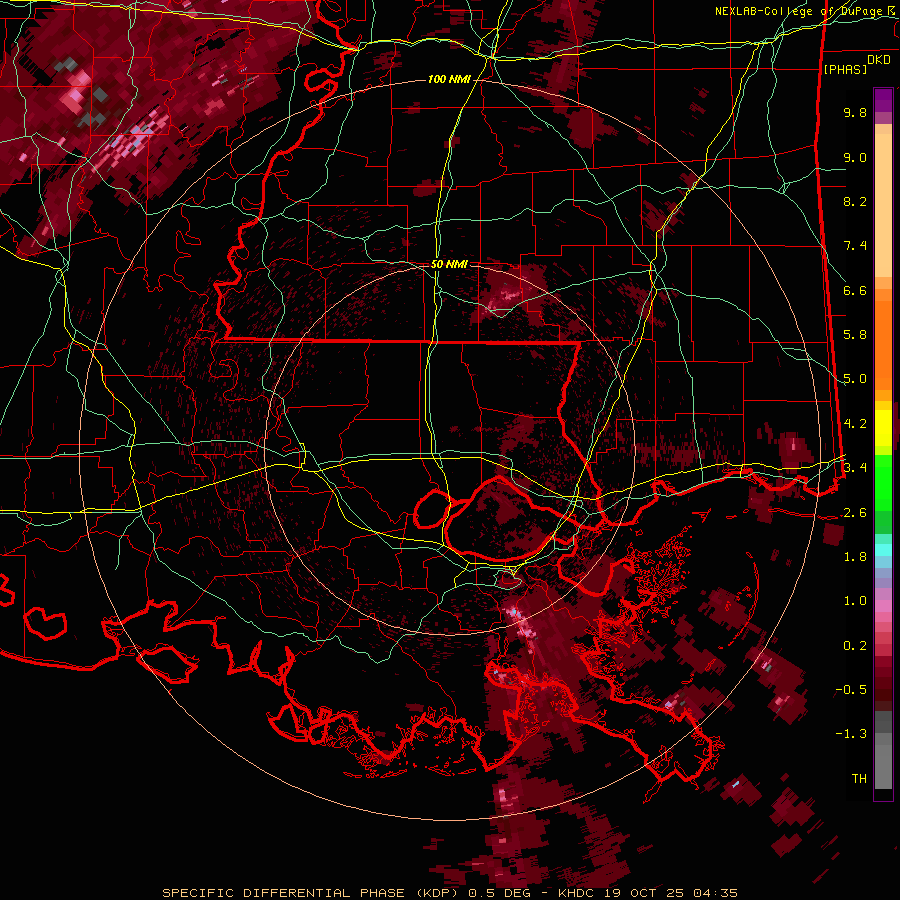Select the 5.0 value on the color scale
This screenshot has width=900, height=900.
(x=855, y=379)
